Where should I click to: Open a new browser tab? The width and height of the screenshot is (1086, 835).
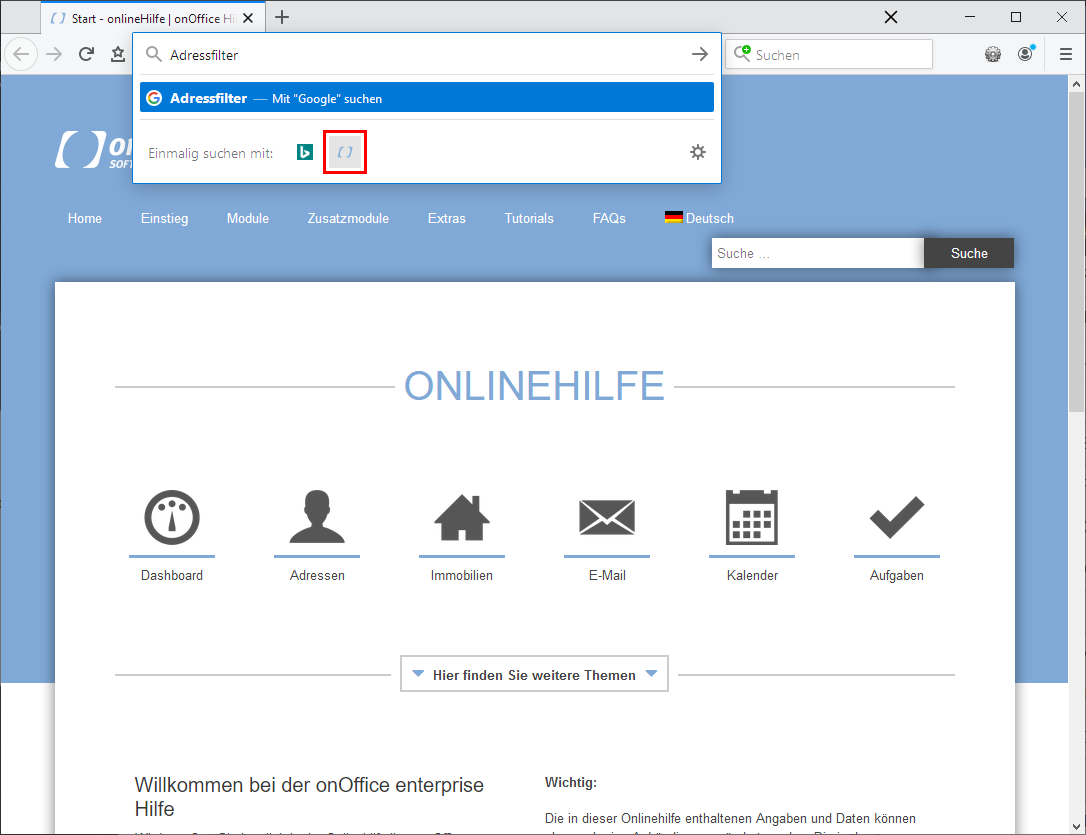282,17
